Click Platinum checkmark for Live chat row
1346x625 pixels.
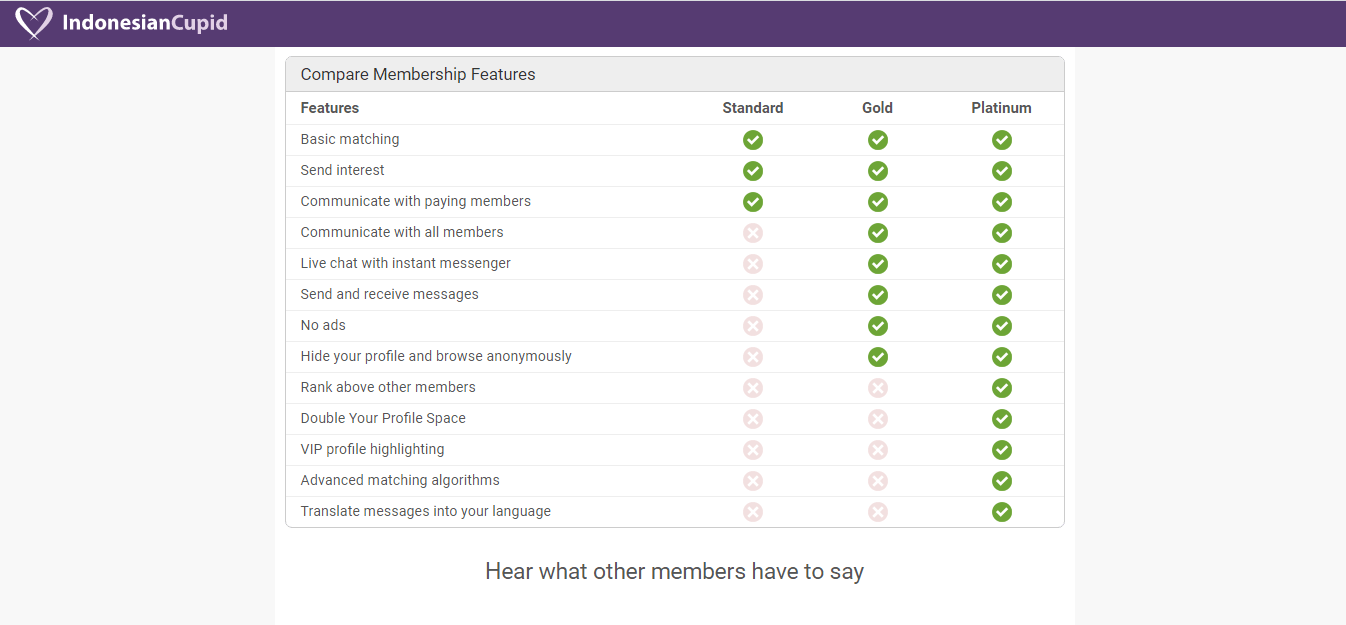click(1002, 264)
